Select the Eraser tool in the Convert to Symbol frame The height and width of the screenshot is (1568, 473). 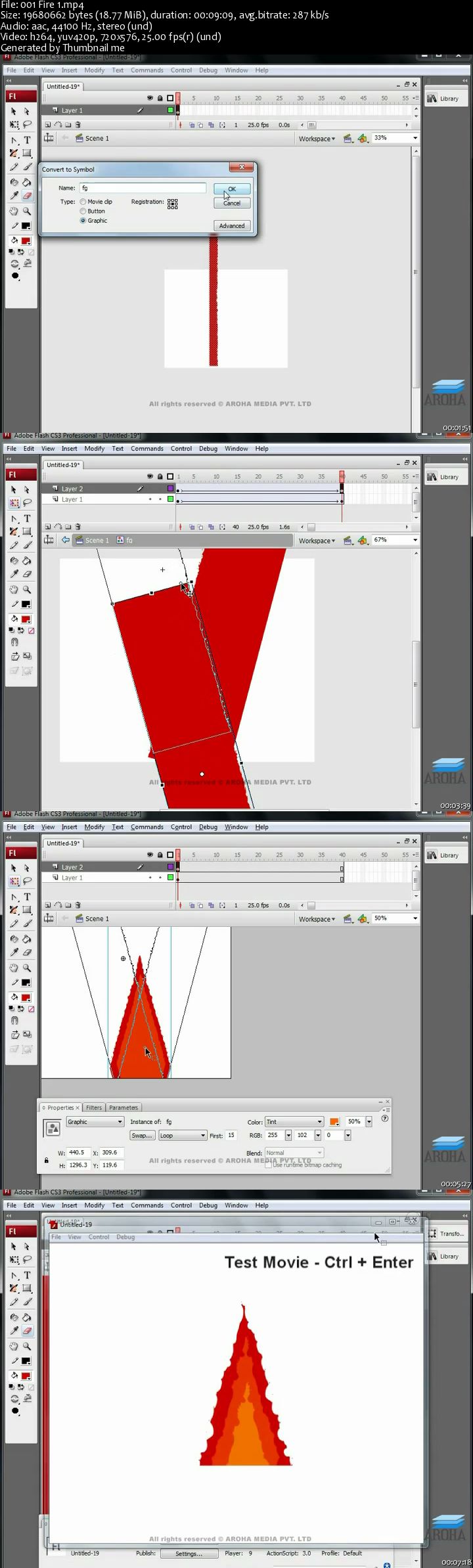[x=27, y=195]
